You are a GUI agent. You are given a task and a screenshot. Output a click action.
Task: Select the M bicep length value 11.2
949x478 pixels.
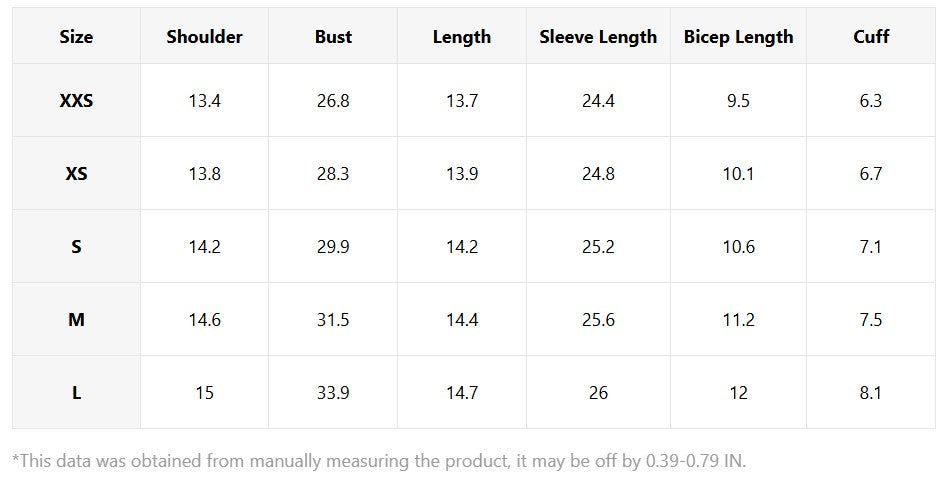(738, 320)
